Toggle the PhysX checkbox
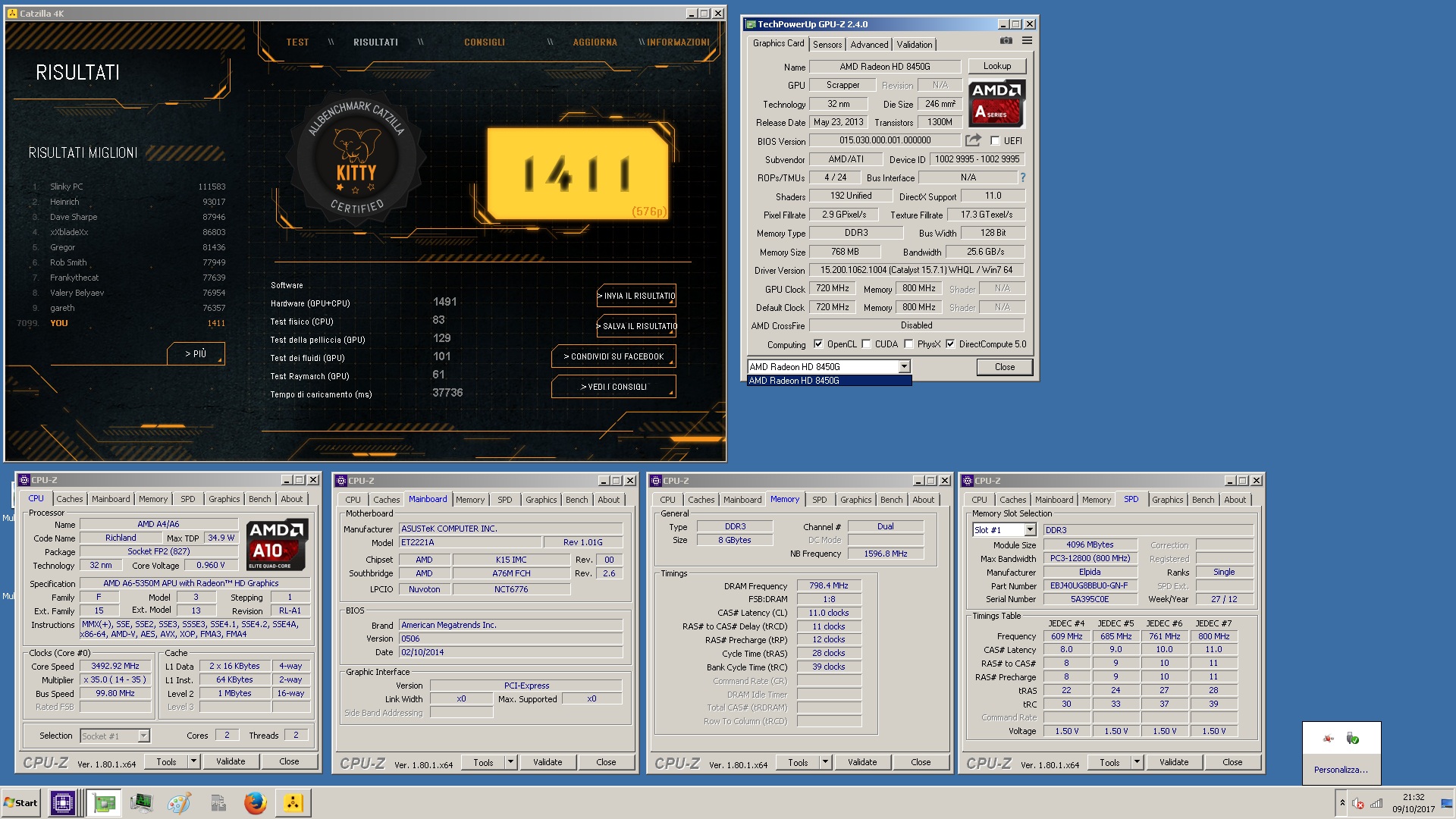 (x=908, y=344)
